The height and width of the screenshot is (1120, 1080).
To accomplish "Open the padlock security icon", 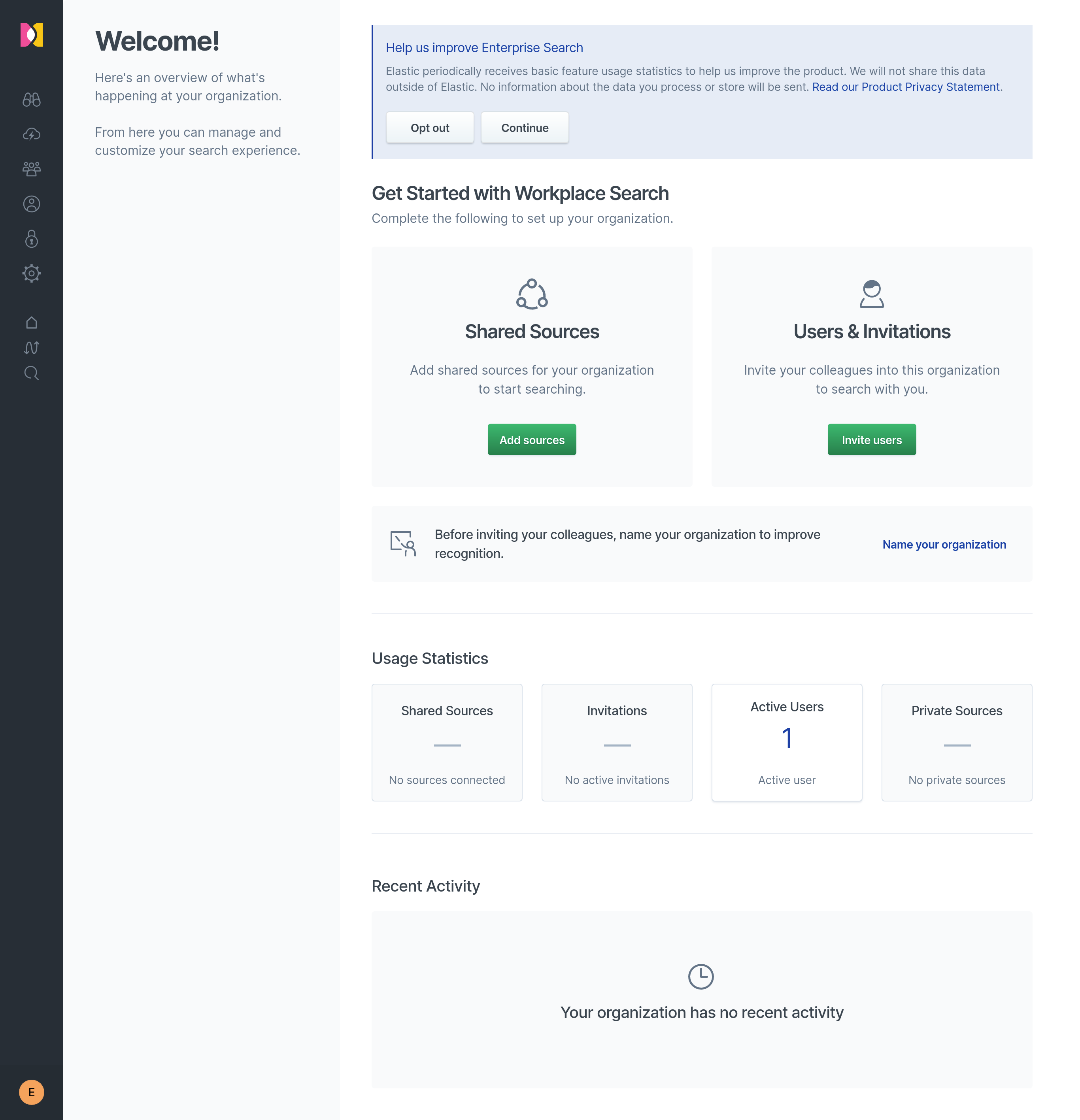I will click(32, 239).
